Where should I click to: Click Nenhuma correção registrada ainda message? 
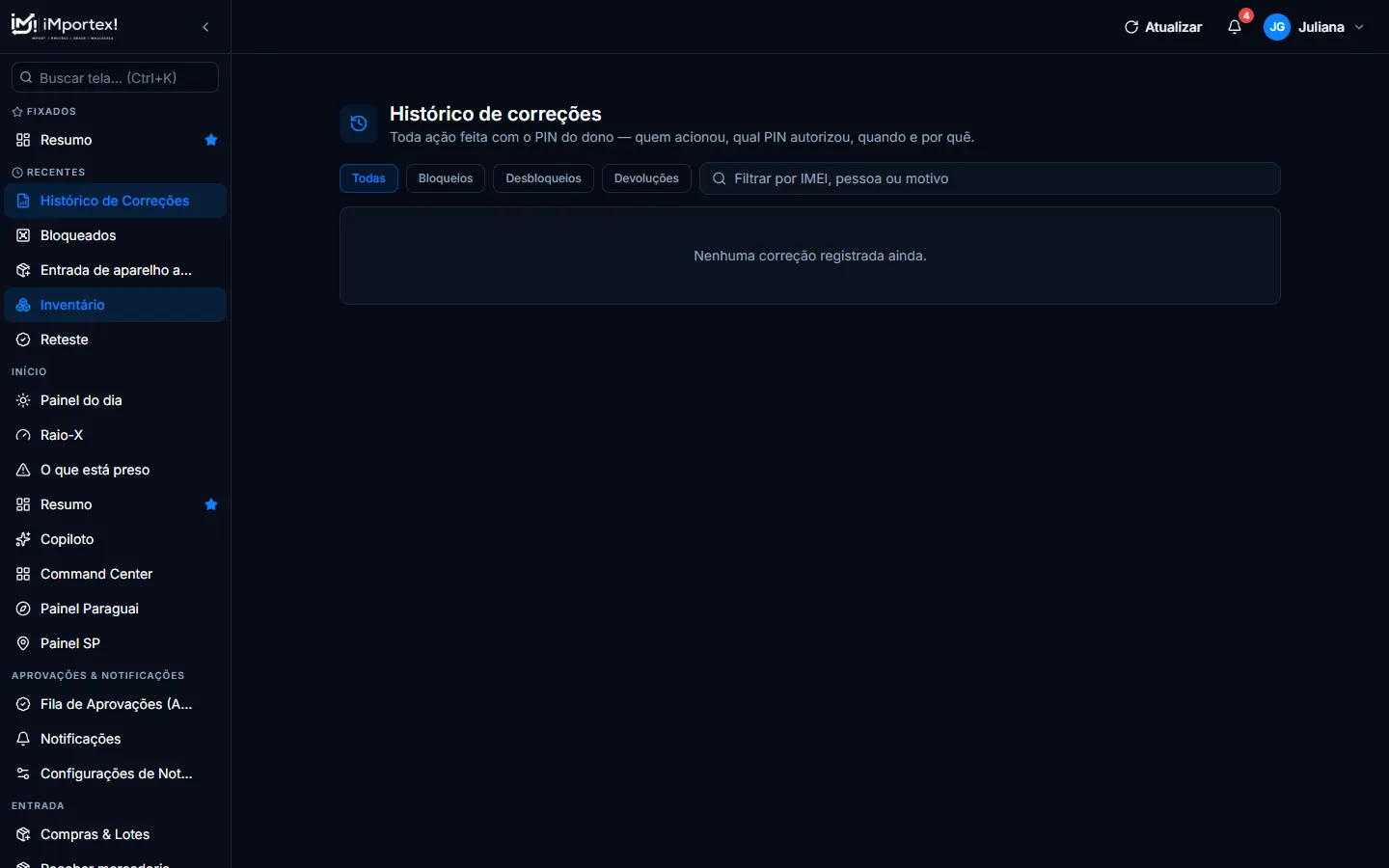pyautogui.click(x=810, y=256)
